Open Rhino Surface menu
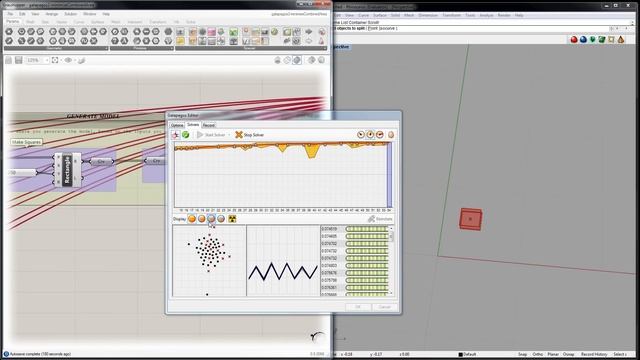Screen dimensions: 640x360 coord(380,15)
